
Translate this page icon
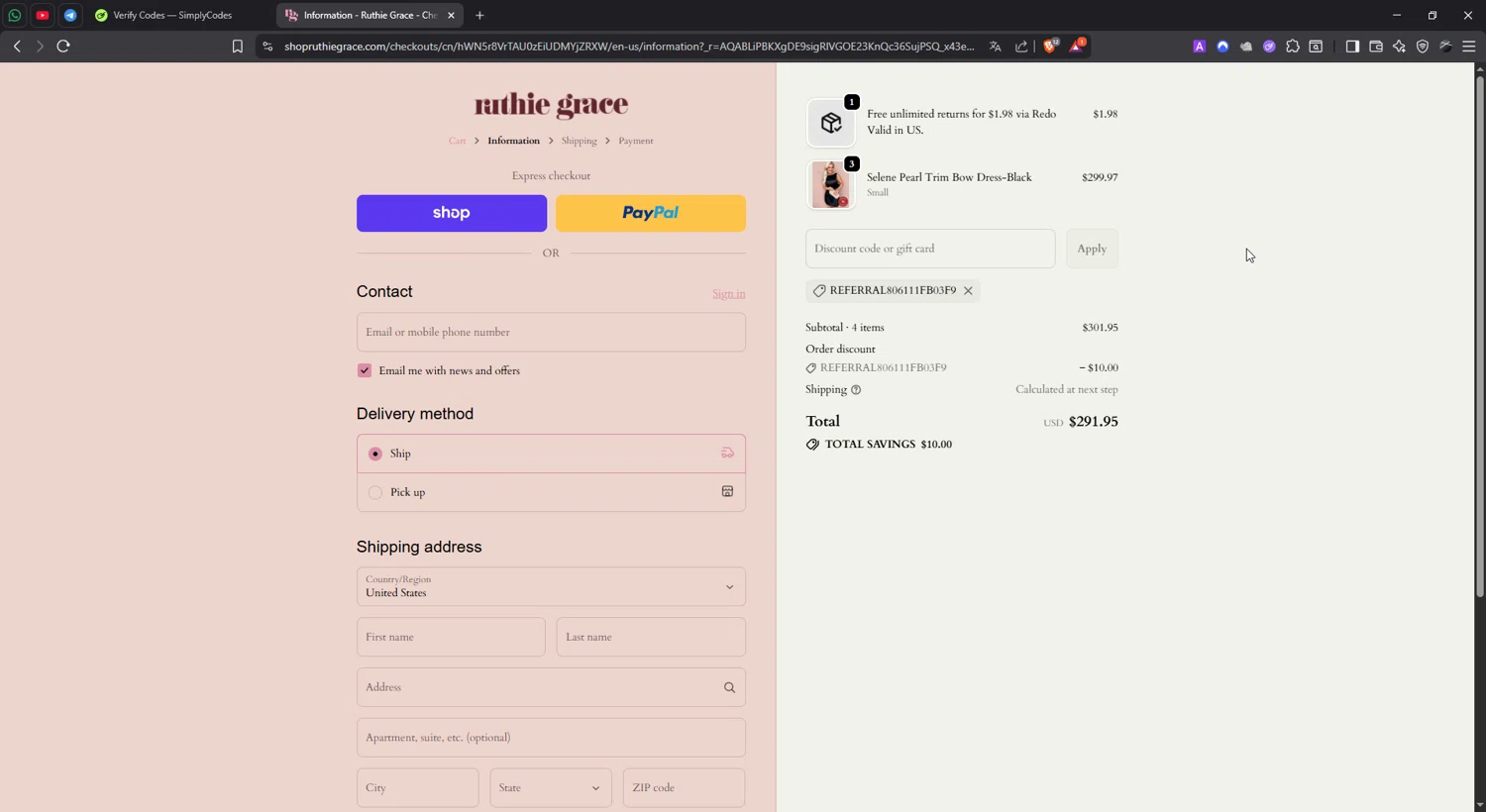pyautogui.click(x=995, y=46)
